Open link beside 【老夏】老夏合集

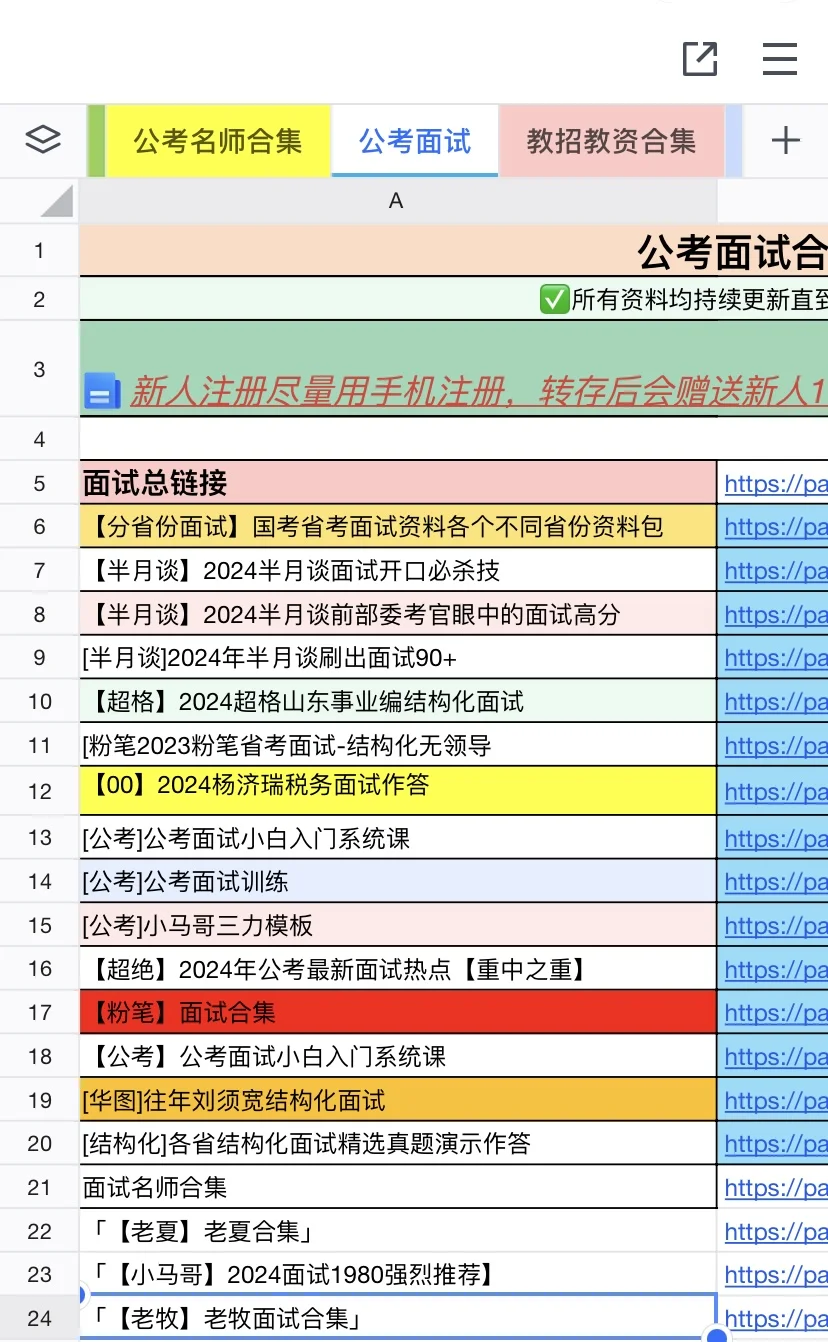coord(776,1231)
